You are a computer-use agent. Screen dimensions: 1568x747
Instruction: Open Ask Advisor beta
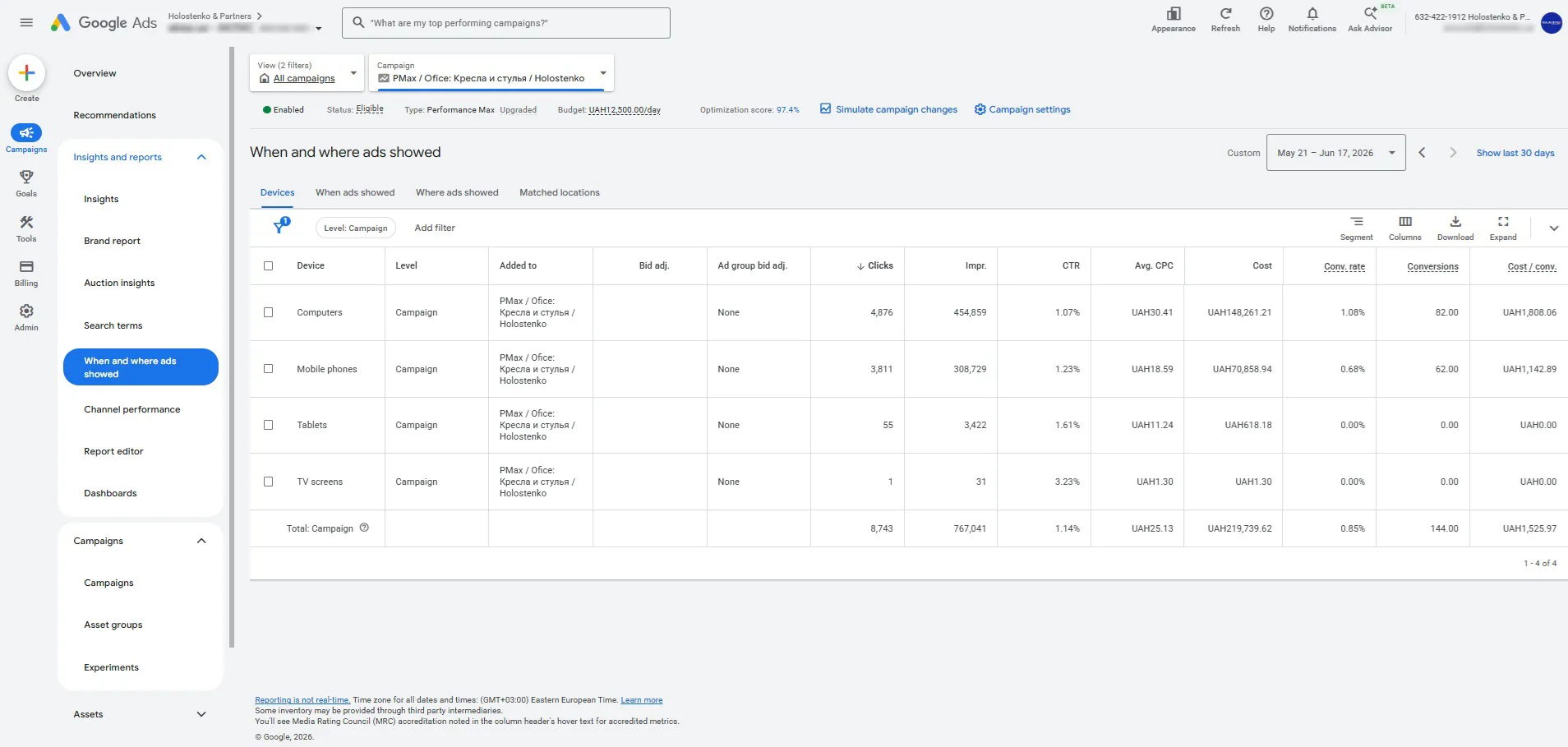(x=1370, y=20)
